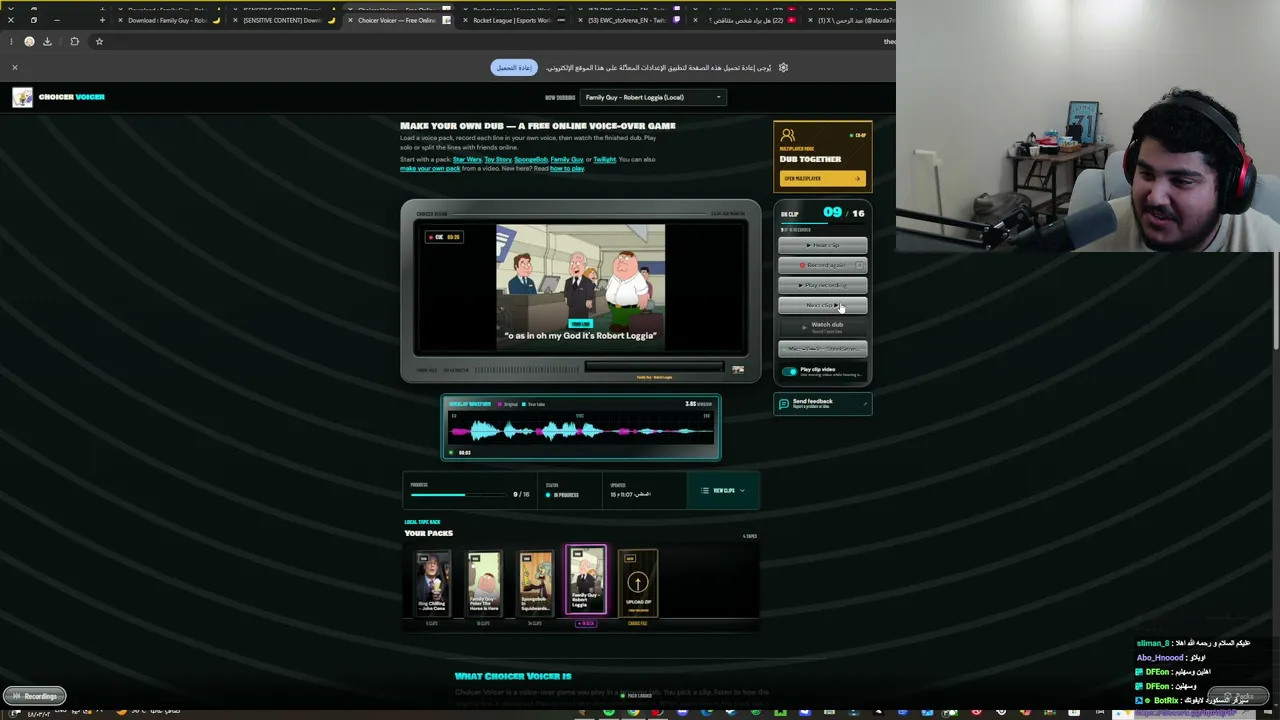Click the Upload ZIP pack card
The height and width of the screenshot is (720, 1280).
638,582
